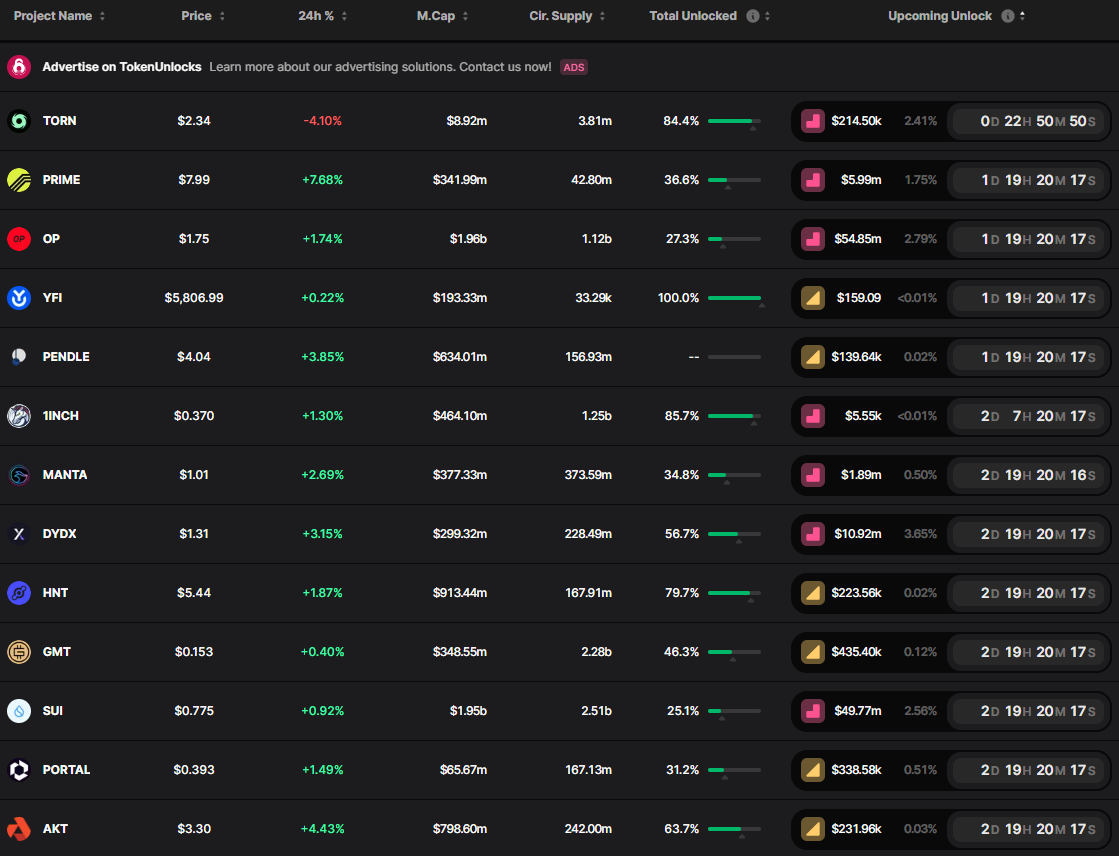Click the $341.99m market cap value

point(460,180)
